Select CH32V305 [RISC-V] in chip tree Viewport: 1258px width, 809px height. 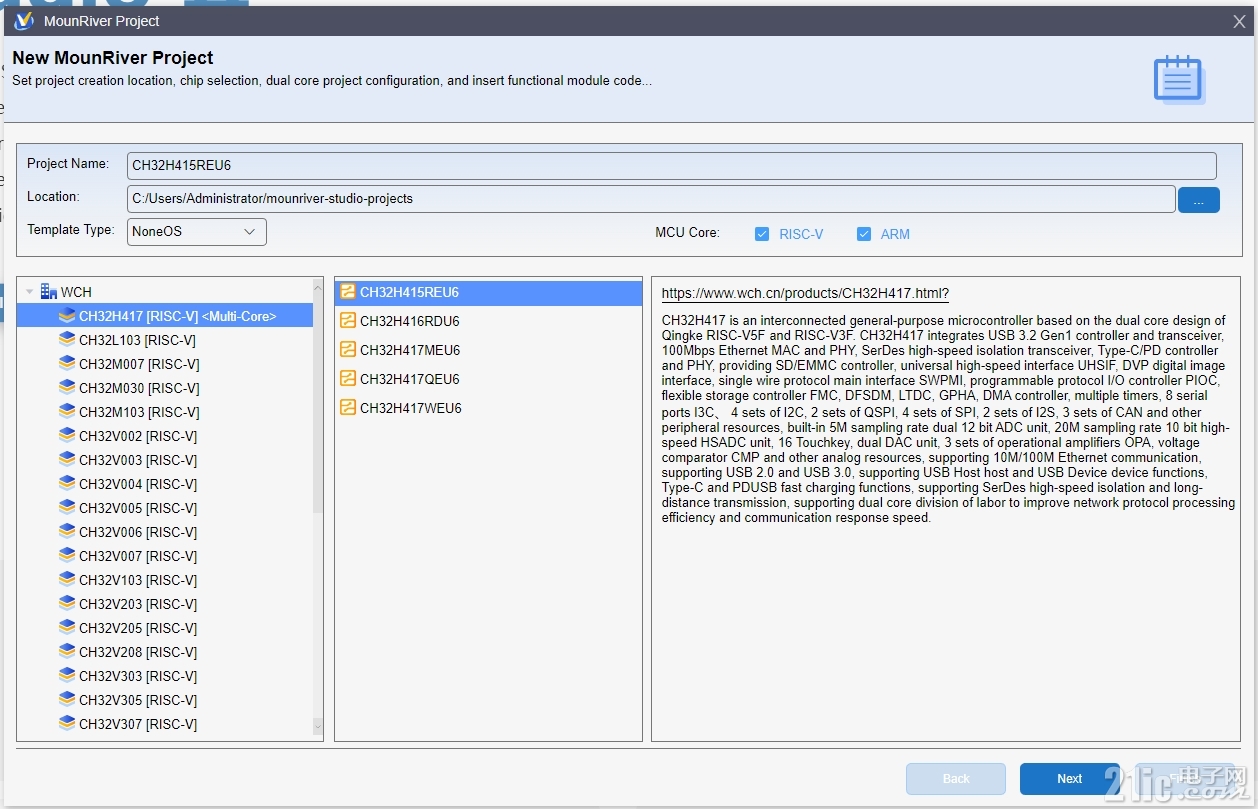138,700
